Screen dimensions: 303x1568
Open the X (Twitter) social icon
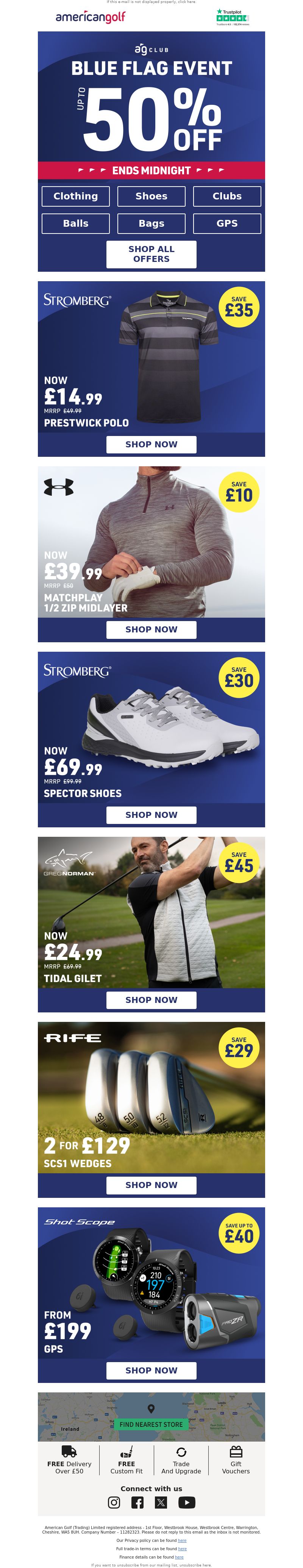point(161,1502)
